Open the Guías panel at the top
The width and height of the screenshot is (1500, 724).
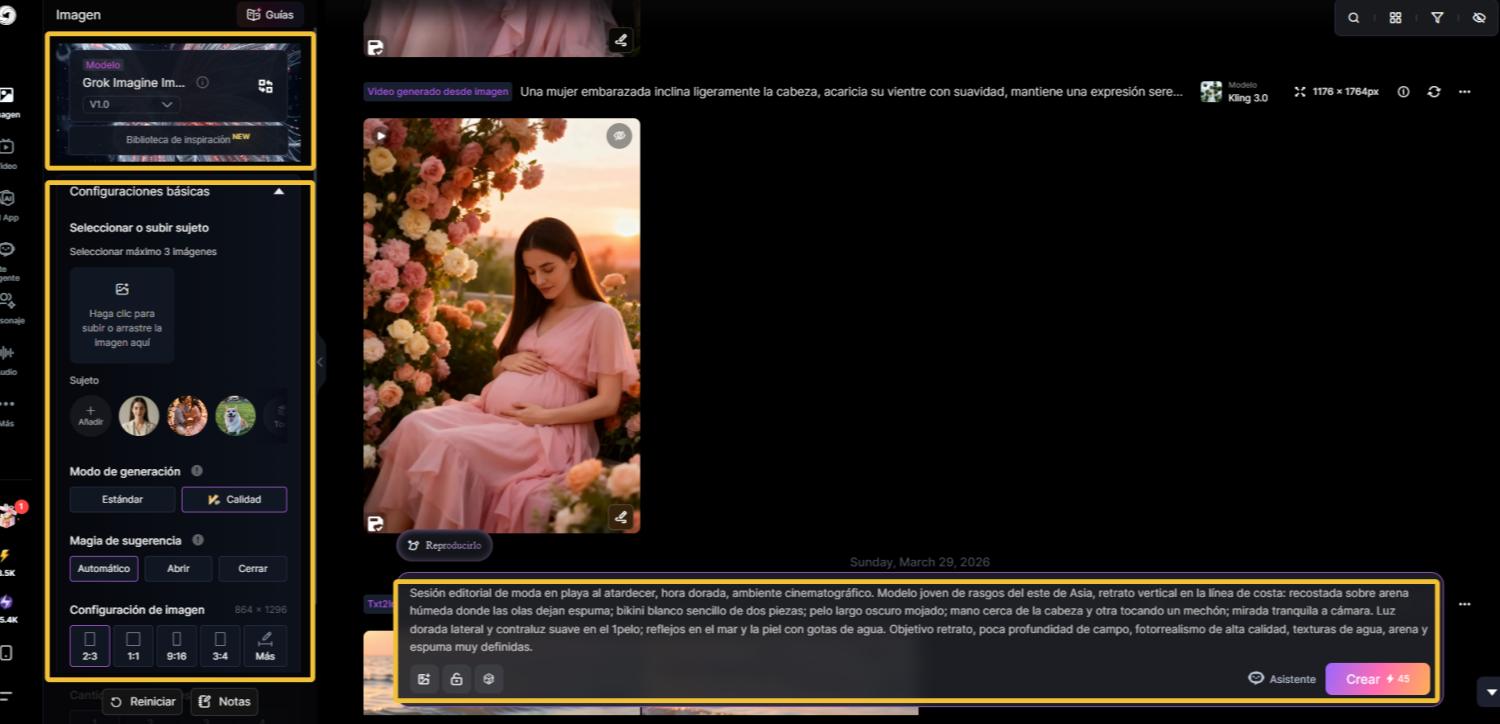click(x=268, y=15)
